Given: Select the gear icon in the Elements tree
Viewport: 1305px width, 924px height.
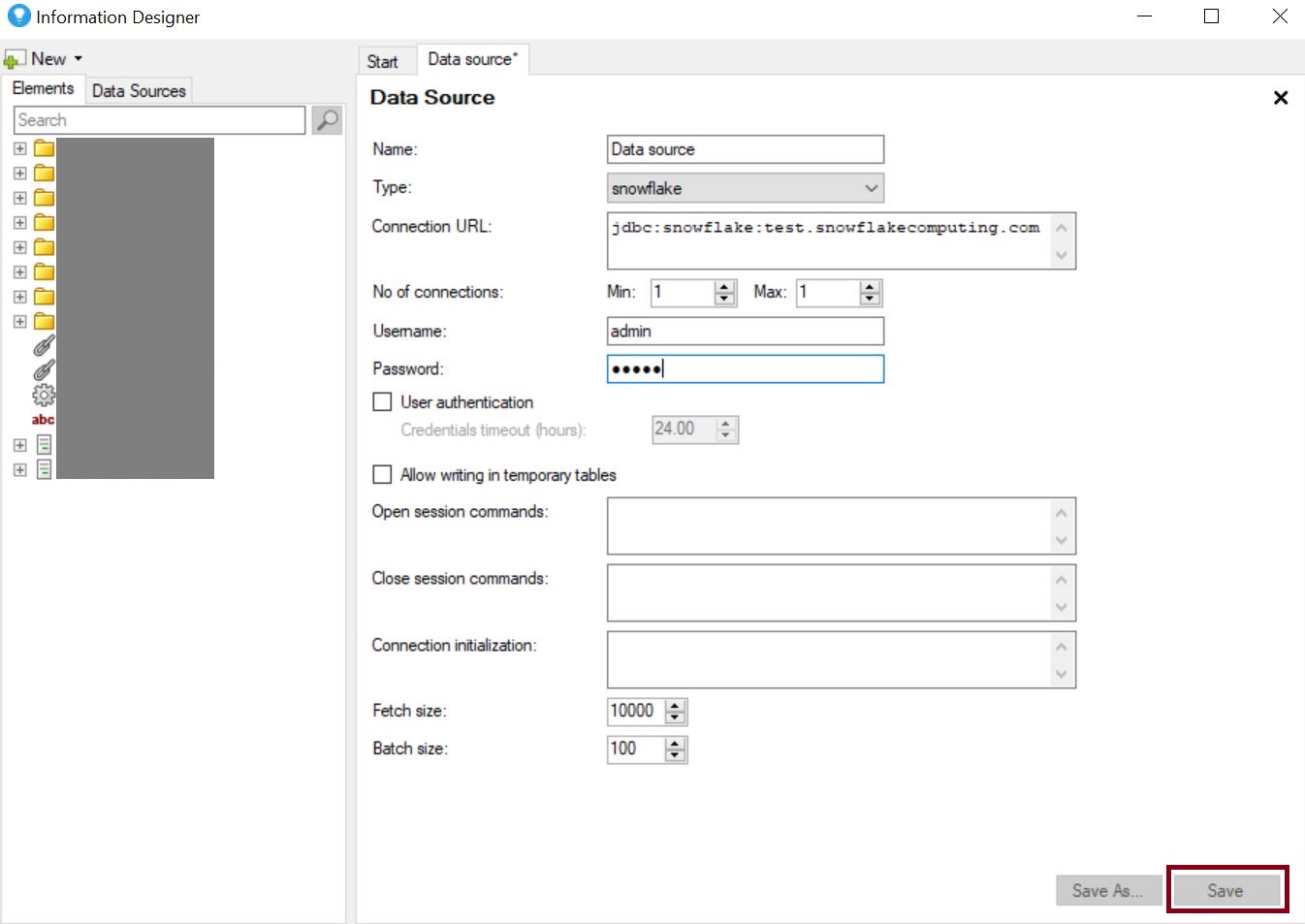Looking at the screenshot, I should click(x=44, y=395).
